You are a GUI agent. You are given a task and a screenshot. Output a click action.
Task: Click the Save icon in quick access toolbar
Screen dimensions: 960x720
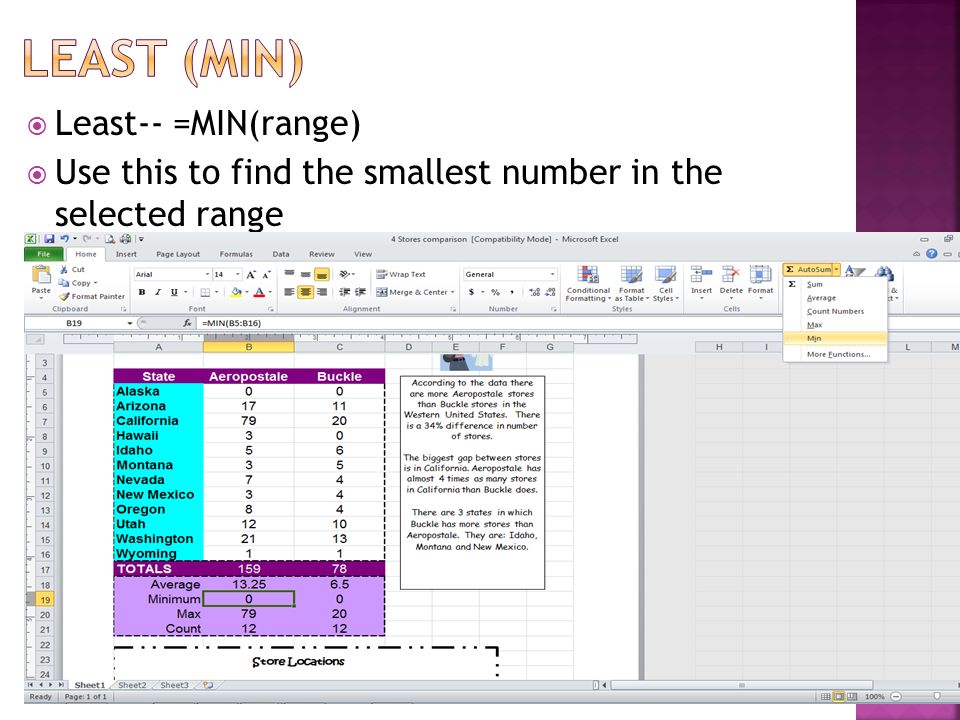(x=49, y=239)
